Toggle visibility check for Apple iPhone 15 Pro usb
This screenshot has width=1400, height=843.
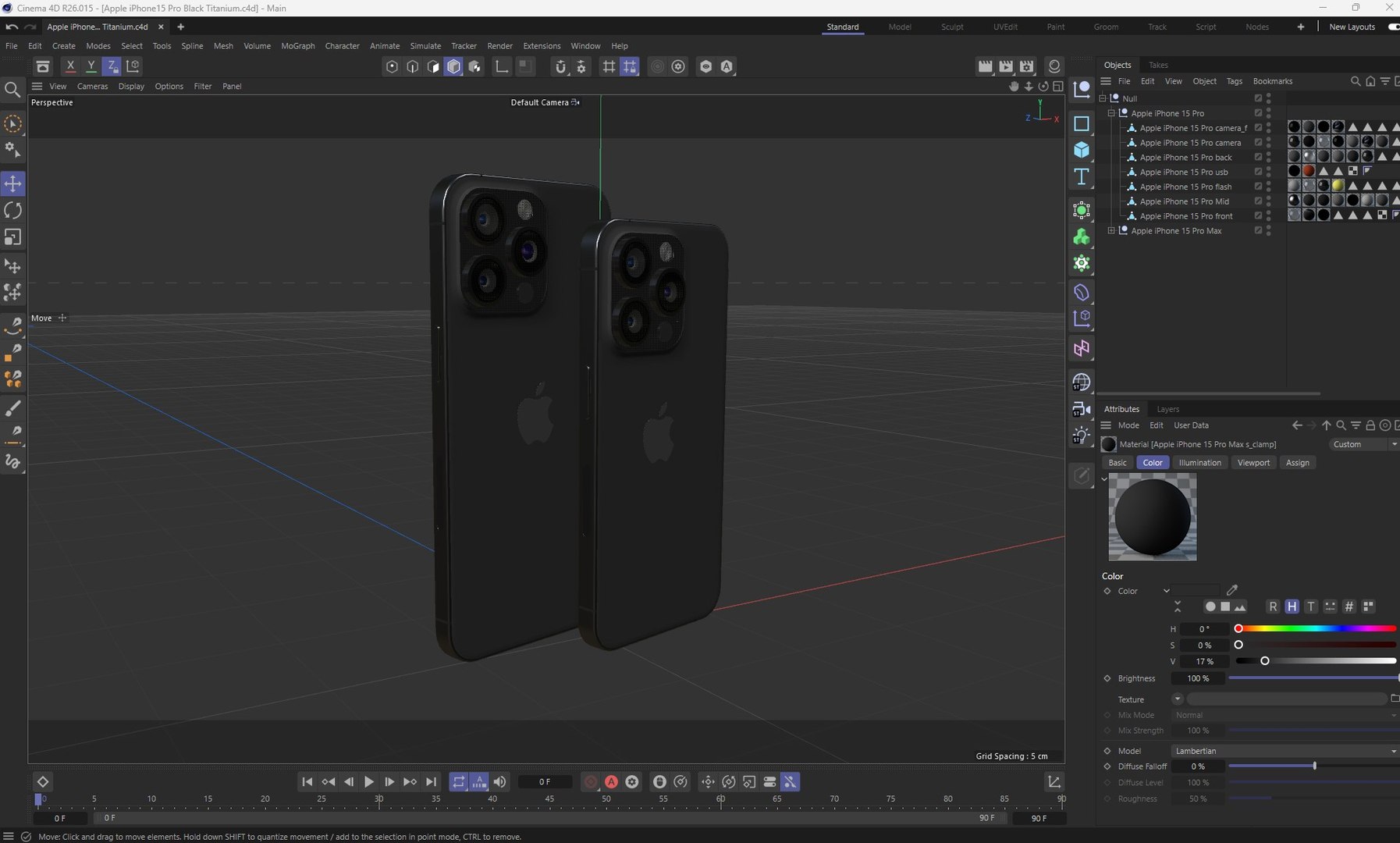(1258, 172)
